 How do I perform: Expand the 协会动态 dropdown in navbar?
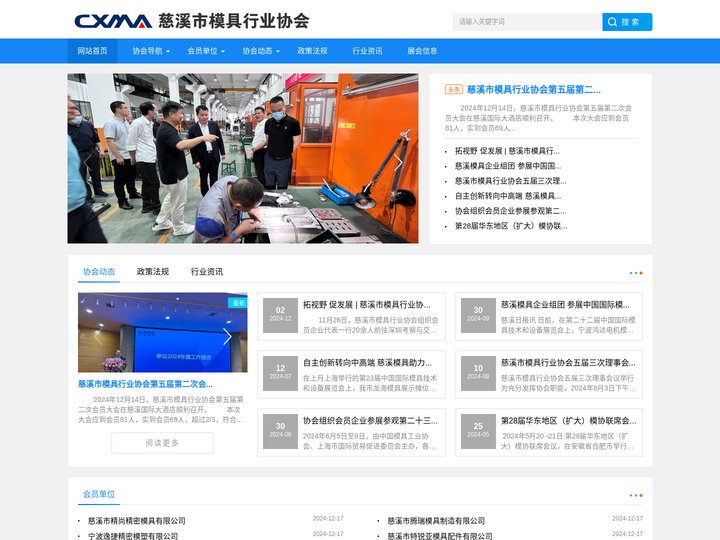click(x=261, y=51)
